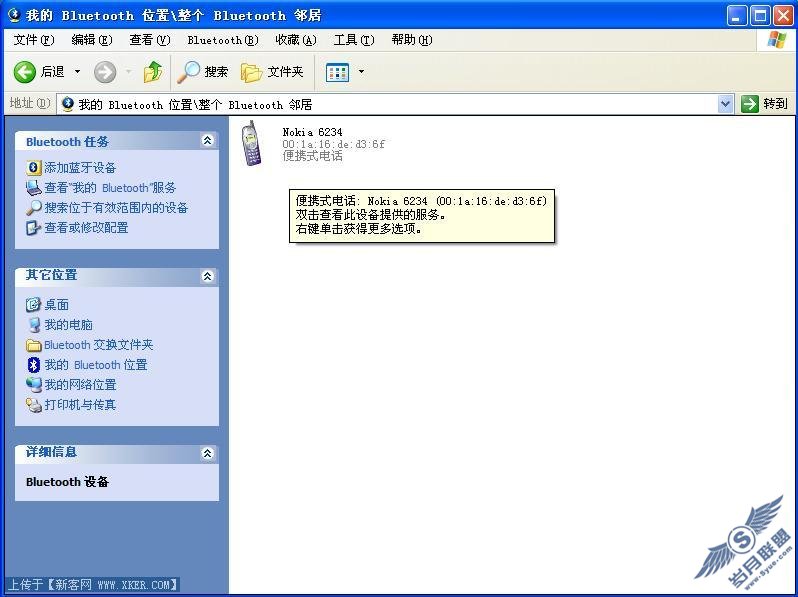Go up one folder level icon
This screenshot has height=597, width=798.
(x=153, y=72)
